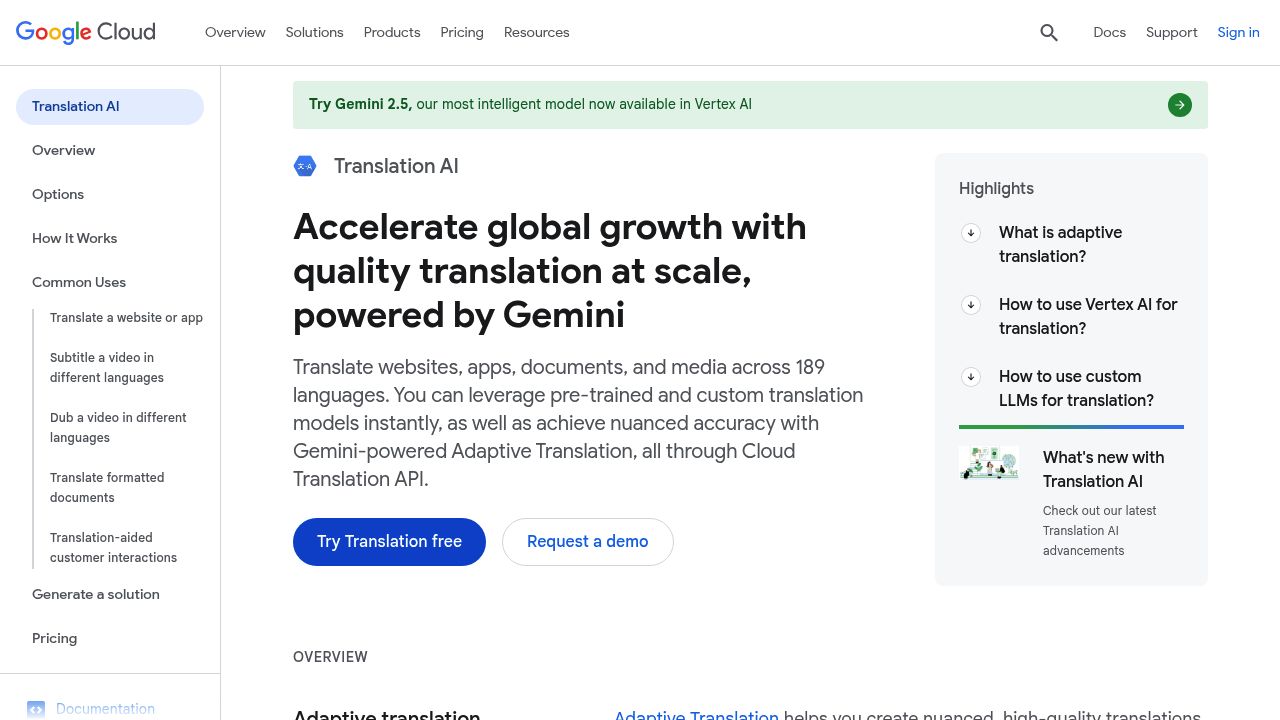1280x720 pixels.
Task: Select "Translate a website or app" in sidebar
Action: [x=126, y=317]
